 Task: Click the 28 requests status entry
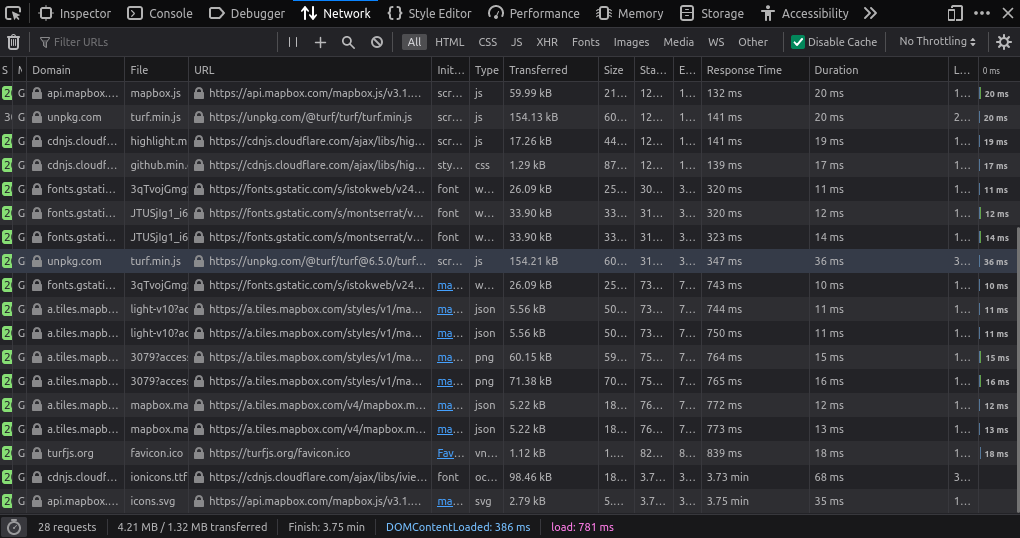tap(67, 527)
